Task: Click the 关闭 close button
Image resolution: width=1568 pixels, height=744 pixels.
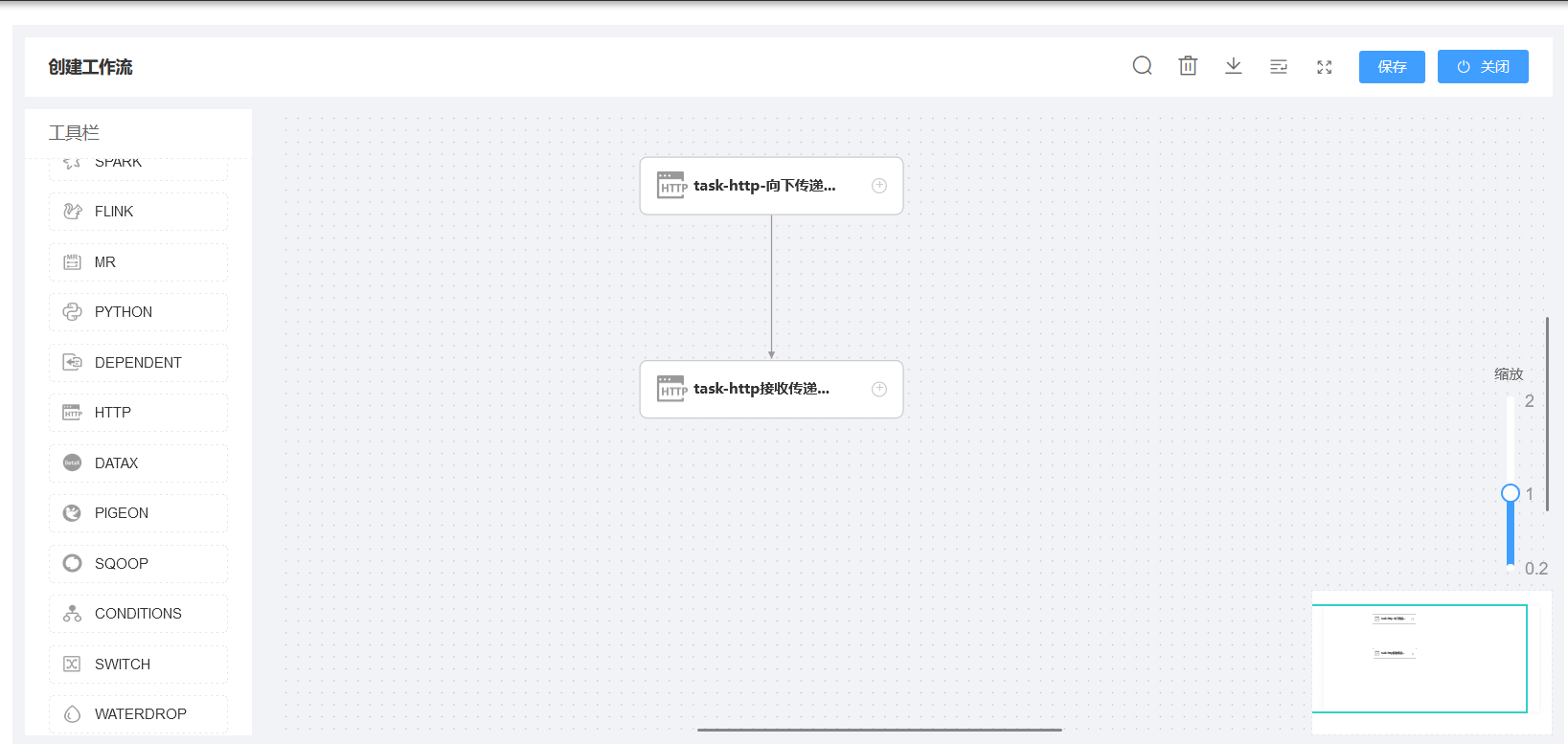Action: (1482, 66)
